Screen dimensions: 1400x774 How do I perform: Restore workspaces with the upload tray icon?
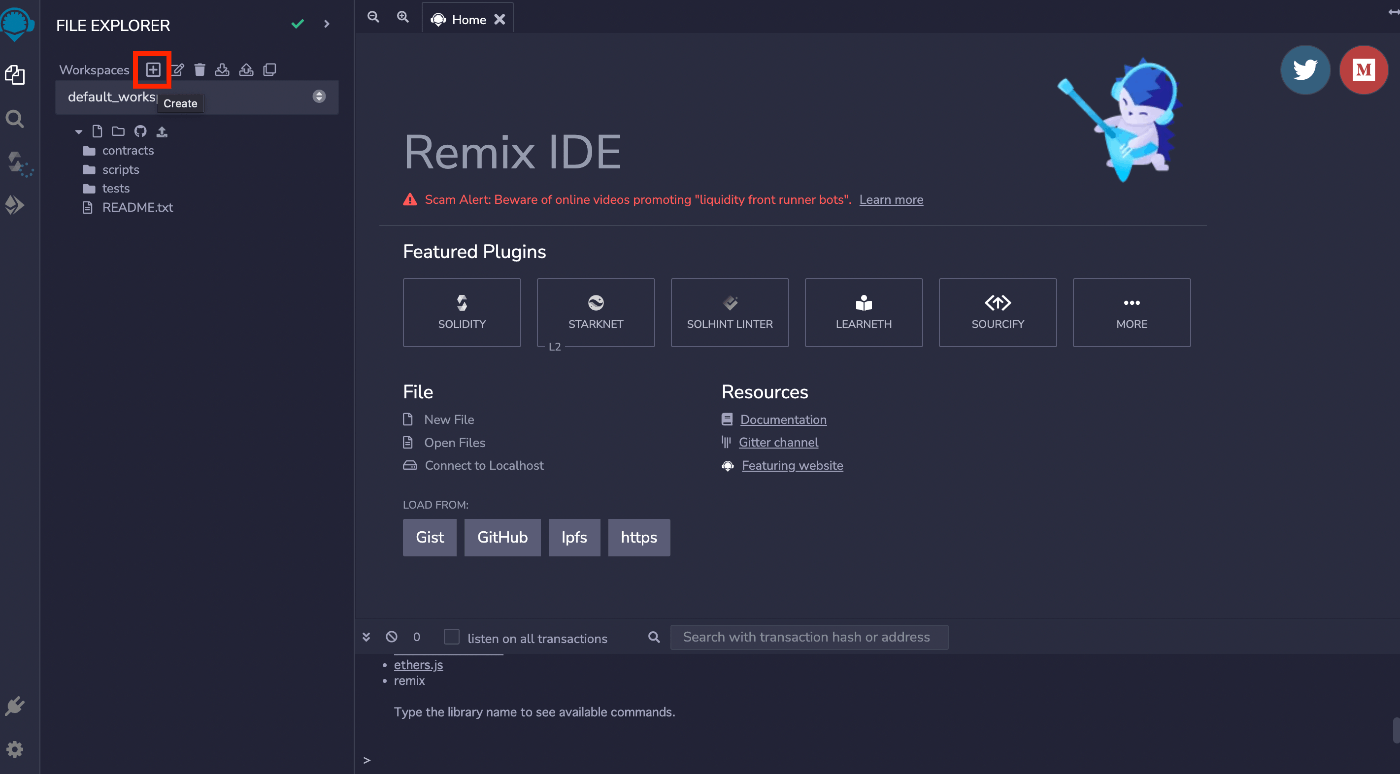point(246,70)
